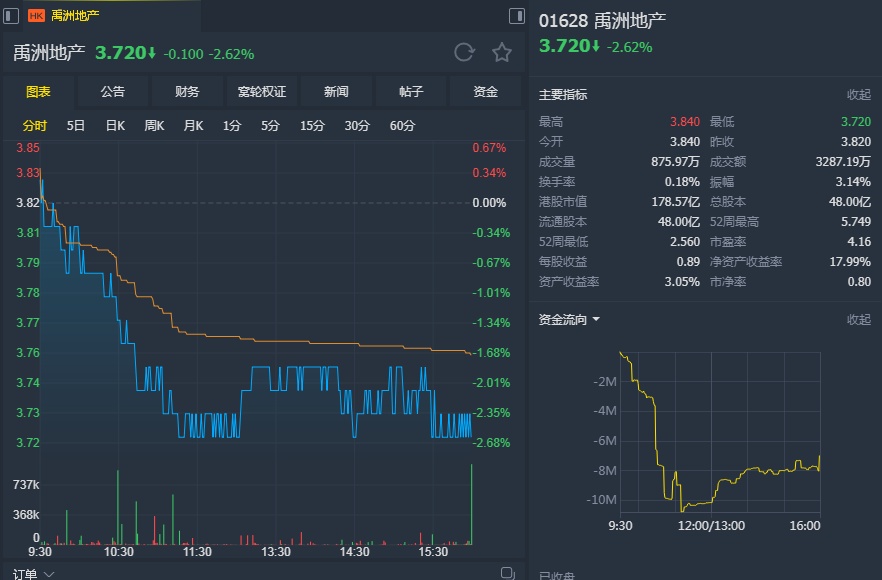Click the pop-out icon near 订单
Viewport: 882px width, 580px height.
[x=507, y=573]
